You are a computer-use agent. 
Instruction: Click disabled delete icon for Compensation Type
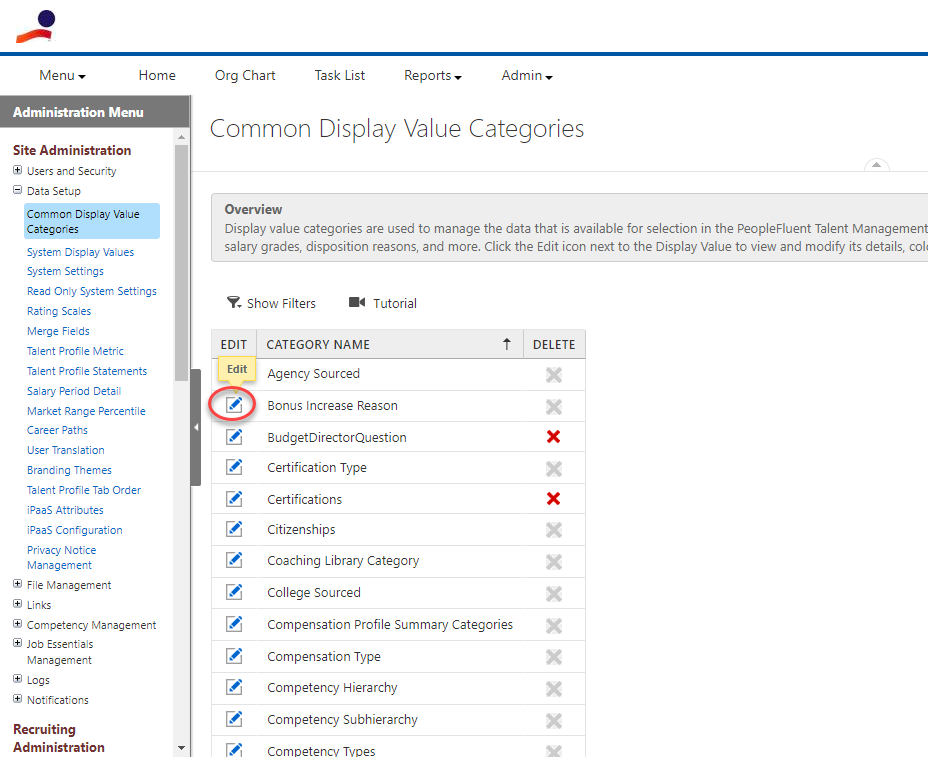tap(554, 657)
